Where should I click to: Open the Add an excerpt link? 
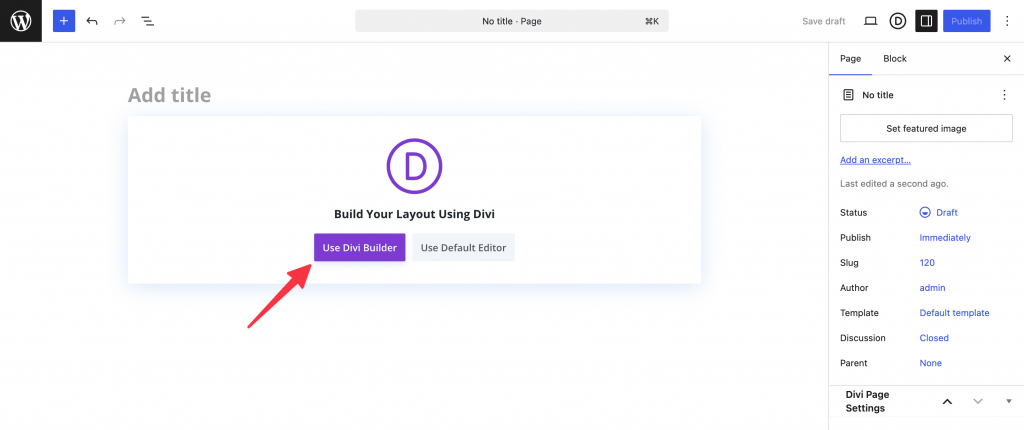point(875,160)
